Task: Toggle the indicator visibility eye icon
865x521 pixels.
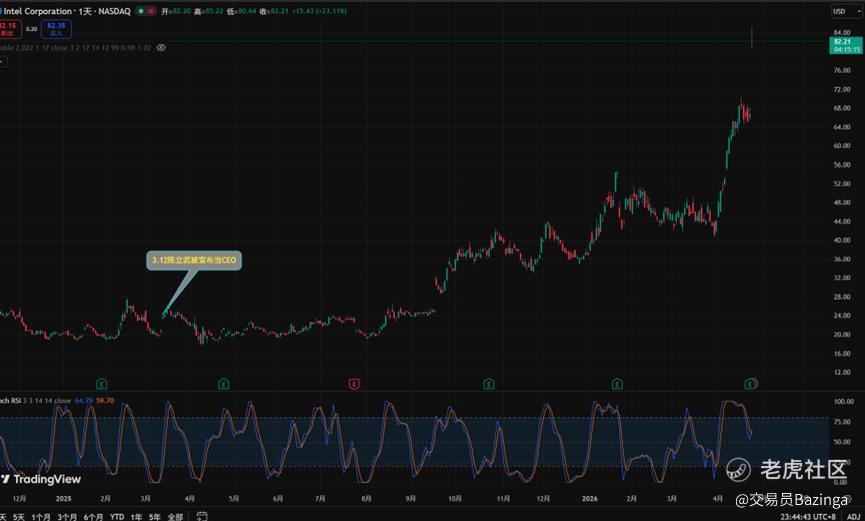Action: coord(161,48)
